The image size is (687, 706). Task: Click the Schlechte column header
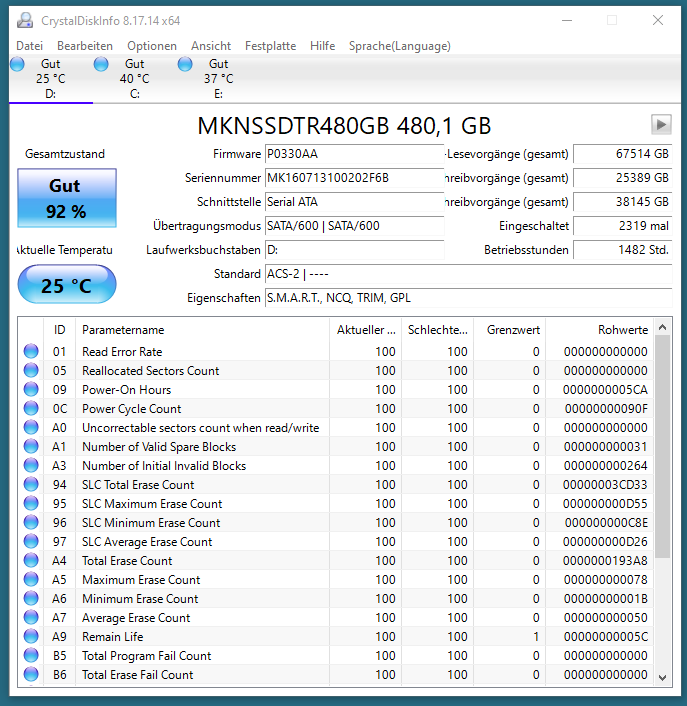[437, 330]
